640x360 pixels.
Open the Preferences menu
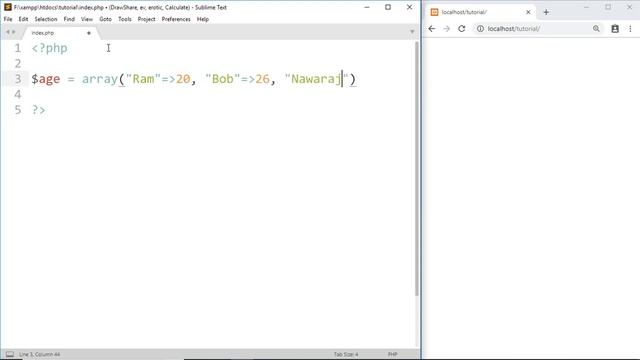176,19
